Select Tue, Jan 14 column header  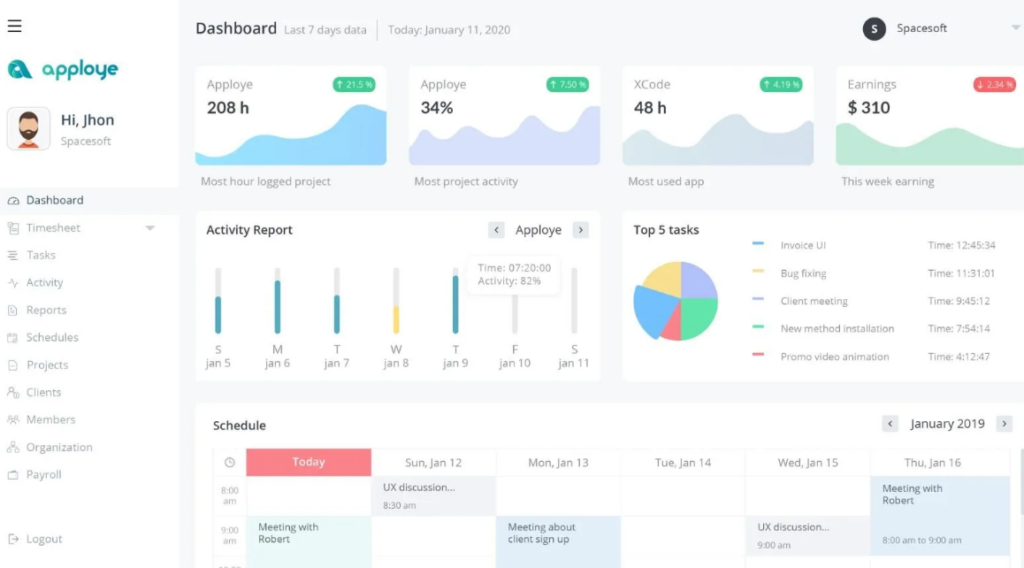click(x=683, y=462)
